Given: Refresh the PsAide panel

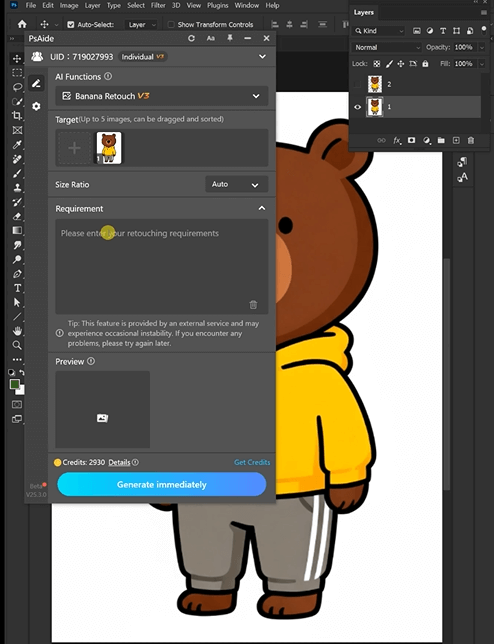Looking at the screenshot, I should pos(191,38).
